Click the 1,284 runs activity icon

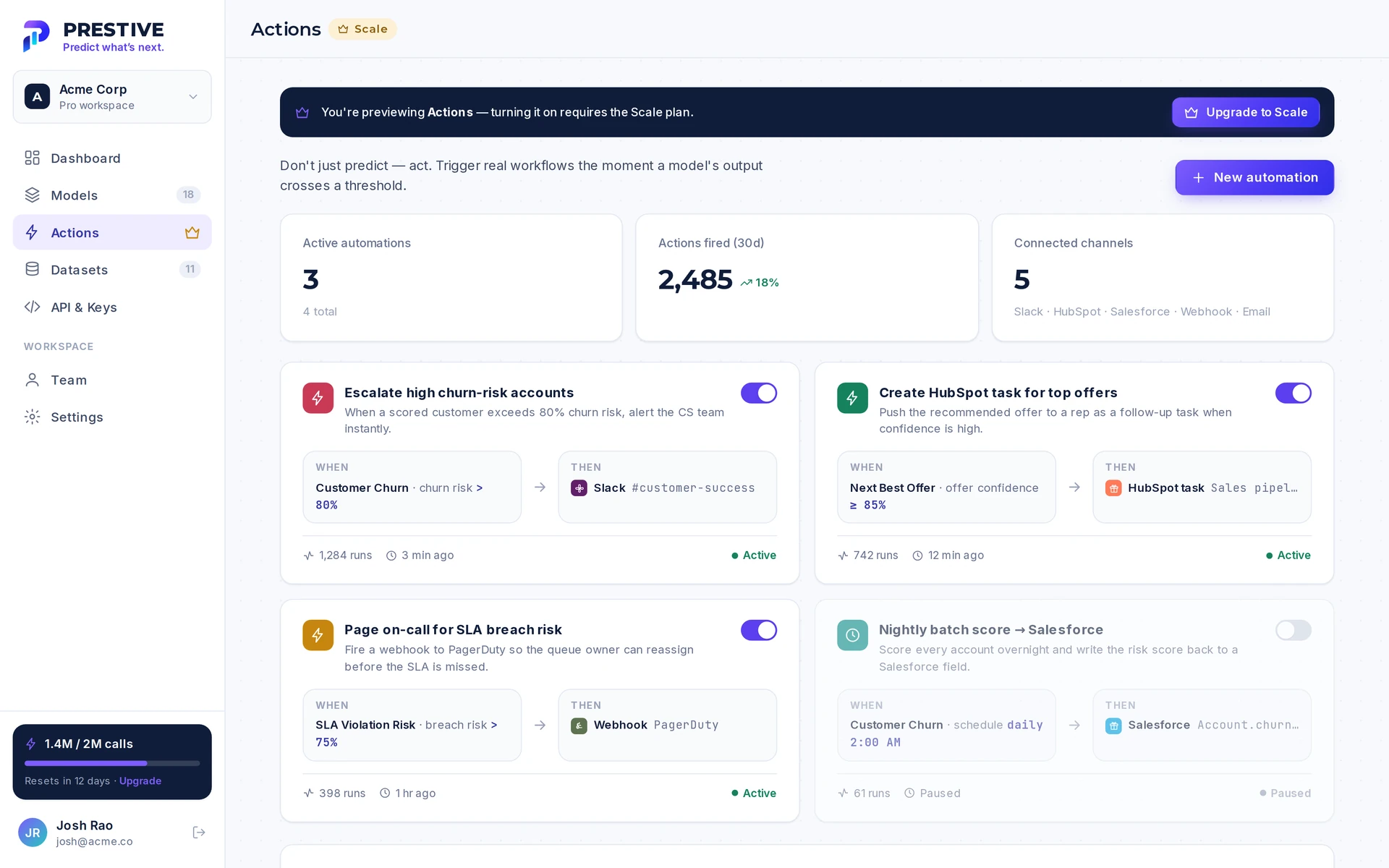coord(309,556)
